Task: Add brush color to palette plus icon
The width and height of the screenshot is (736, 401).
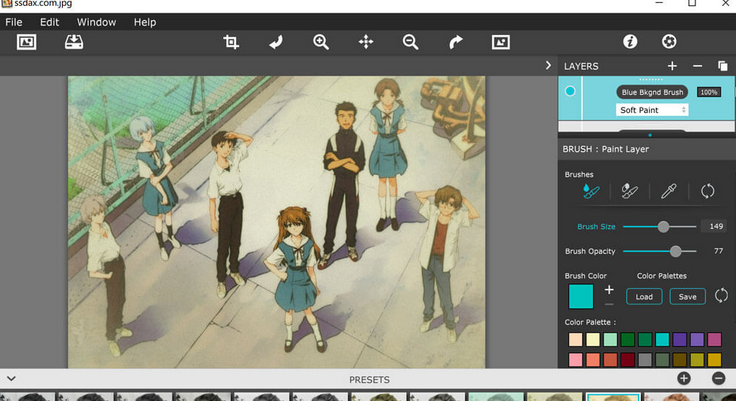Action: coord(609,290)
